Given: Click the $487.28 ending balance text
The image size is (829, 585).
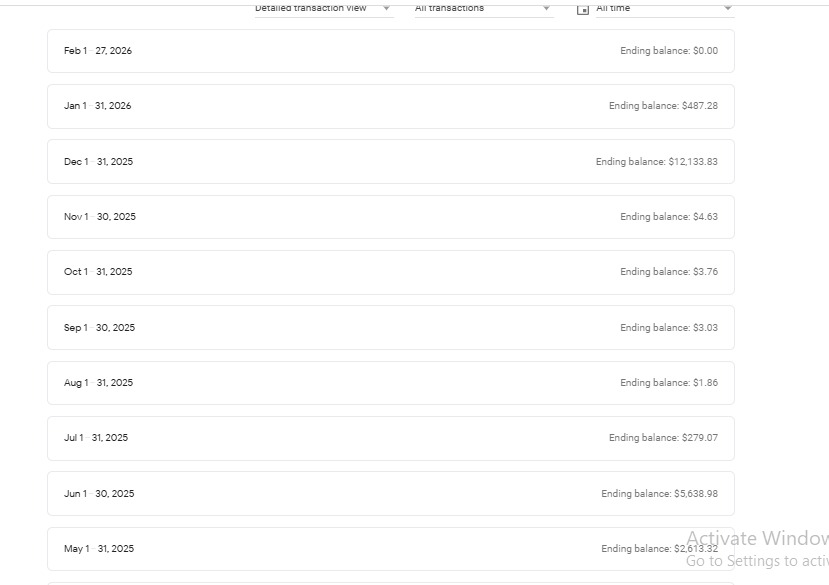Looking at the screenshot, I should pos(699,106).
